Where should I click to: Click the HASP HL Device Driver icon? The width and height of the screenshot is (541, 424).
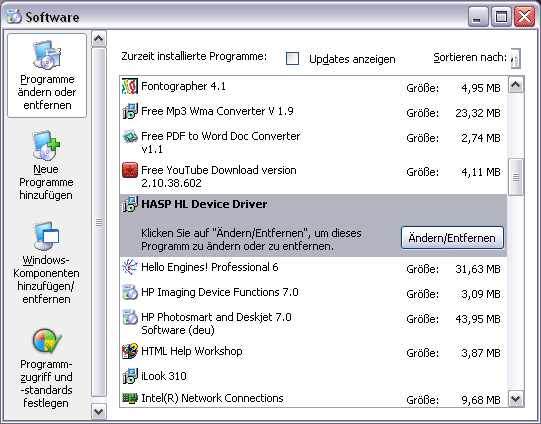pos(130,204)
